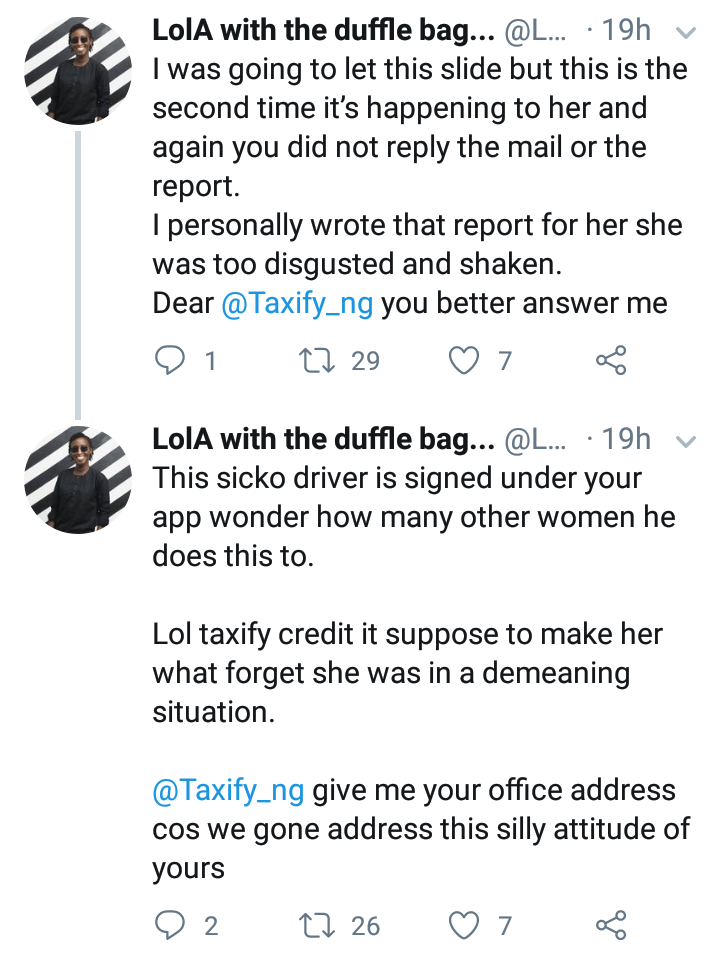The image size is (720, 953).
Task: Retweet the second tweet with 26 retweets
Action: coord(320,925)
